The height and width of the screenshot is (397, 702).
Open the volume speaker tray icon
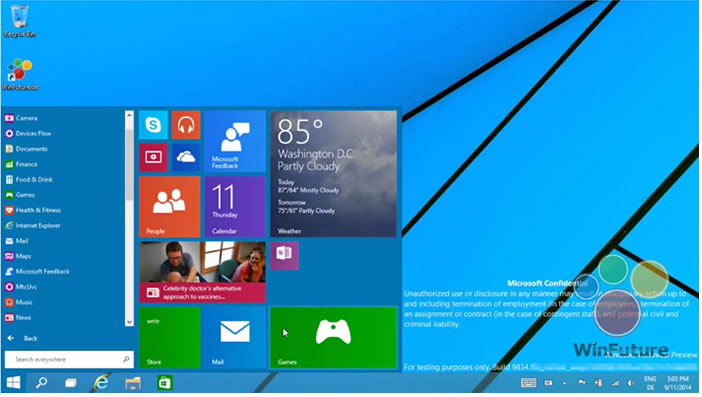[x=631, y=383]
